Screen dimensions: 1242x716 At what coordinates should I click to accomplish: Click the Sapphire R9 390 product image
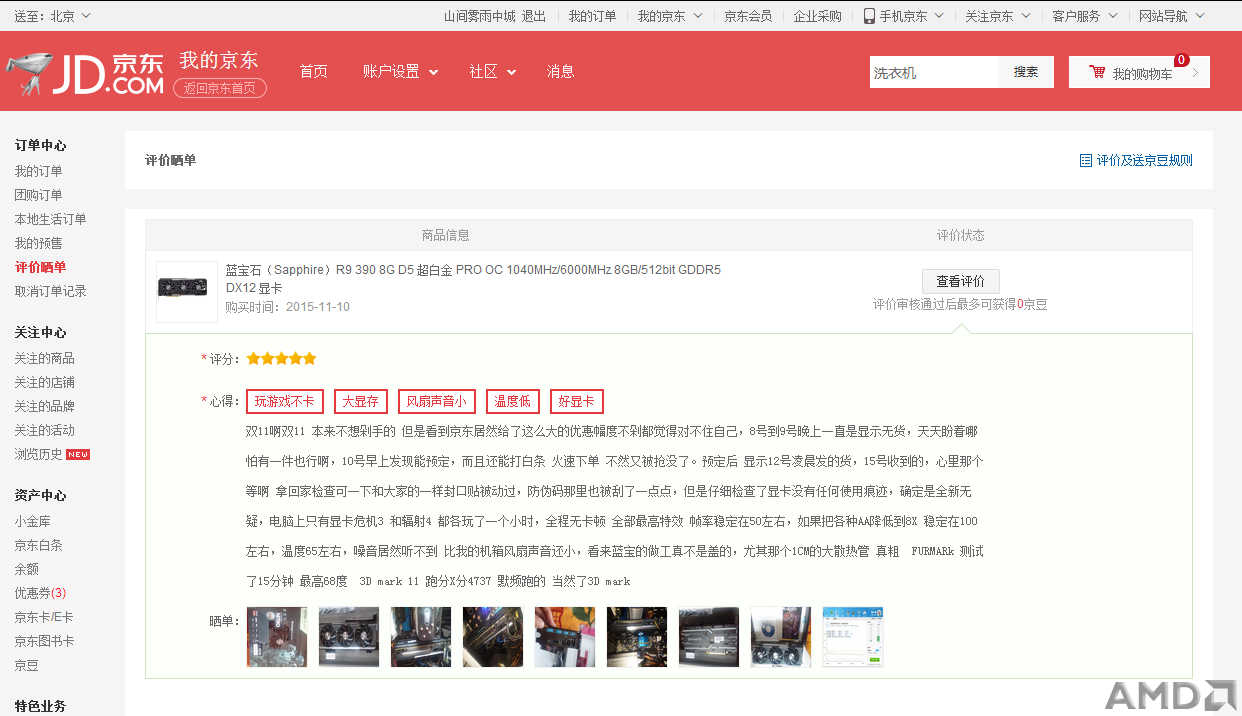point(187,291)
